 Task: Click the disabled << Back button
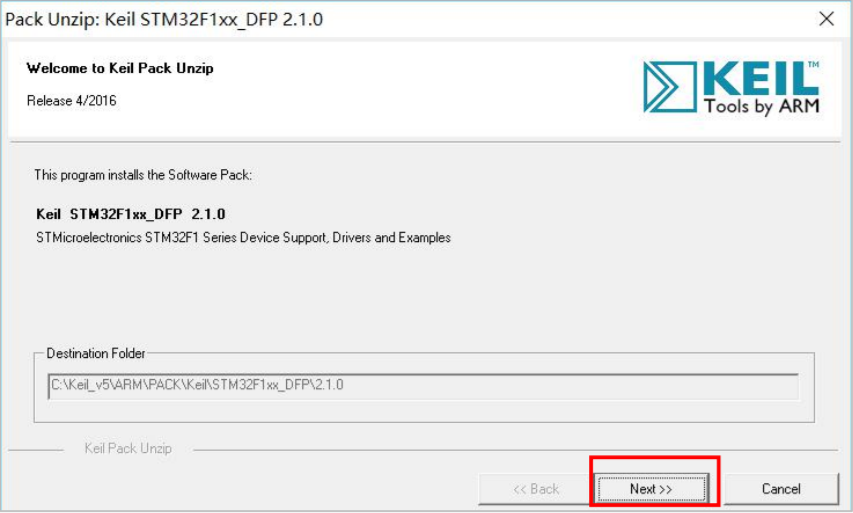coord(536,489)
